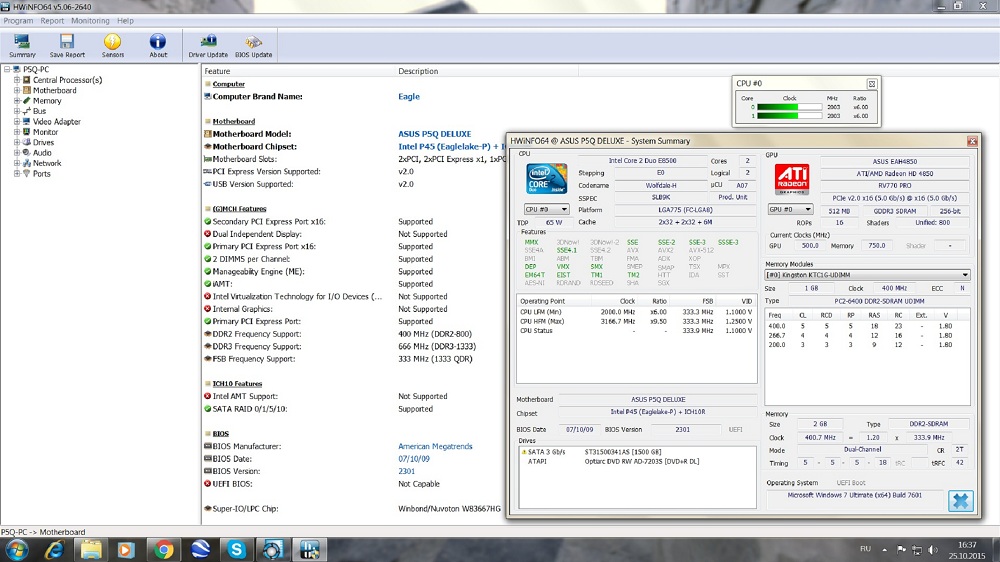Viewport: 1000px width, 562px height.
Task: Click the Intel Core 2 logo
Action: tap(547, 179)
